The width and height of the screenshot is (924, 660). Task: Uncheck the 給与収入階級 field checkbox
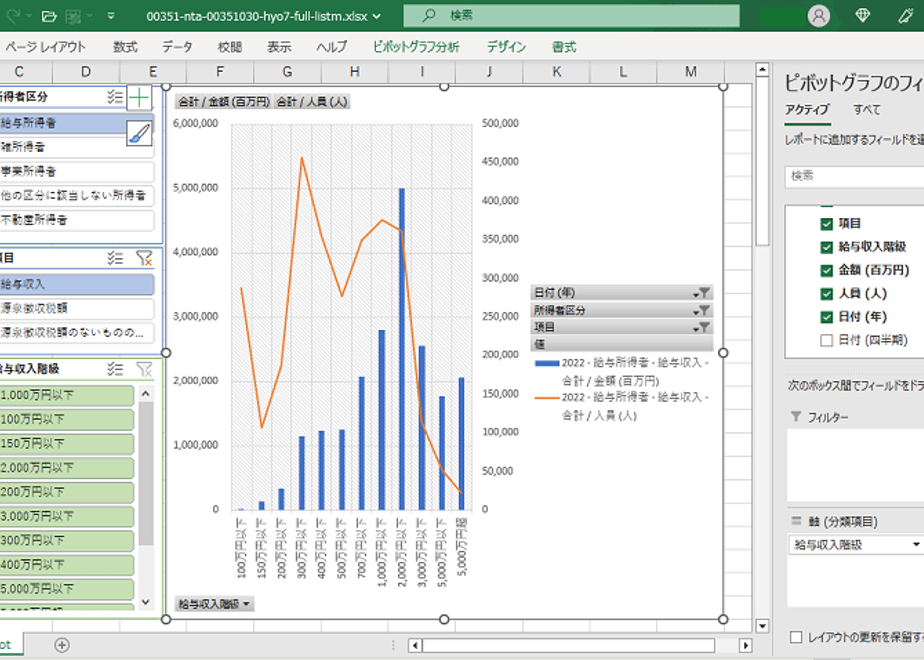(x=826, y=247)
